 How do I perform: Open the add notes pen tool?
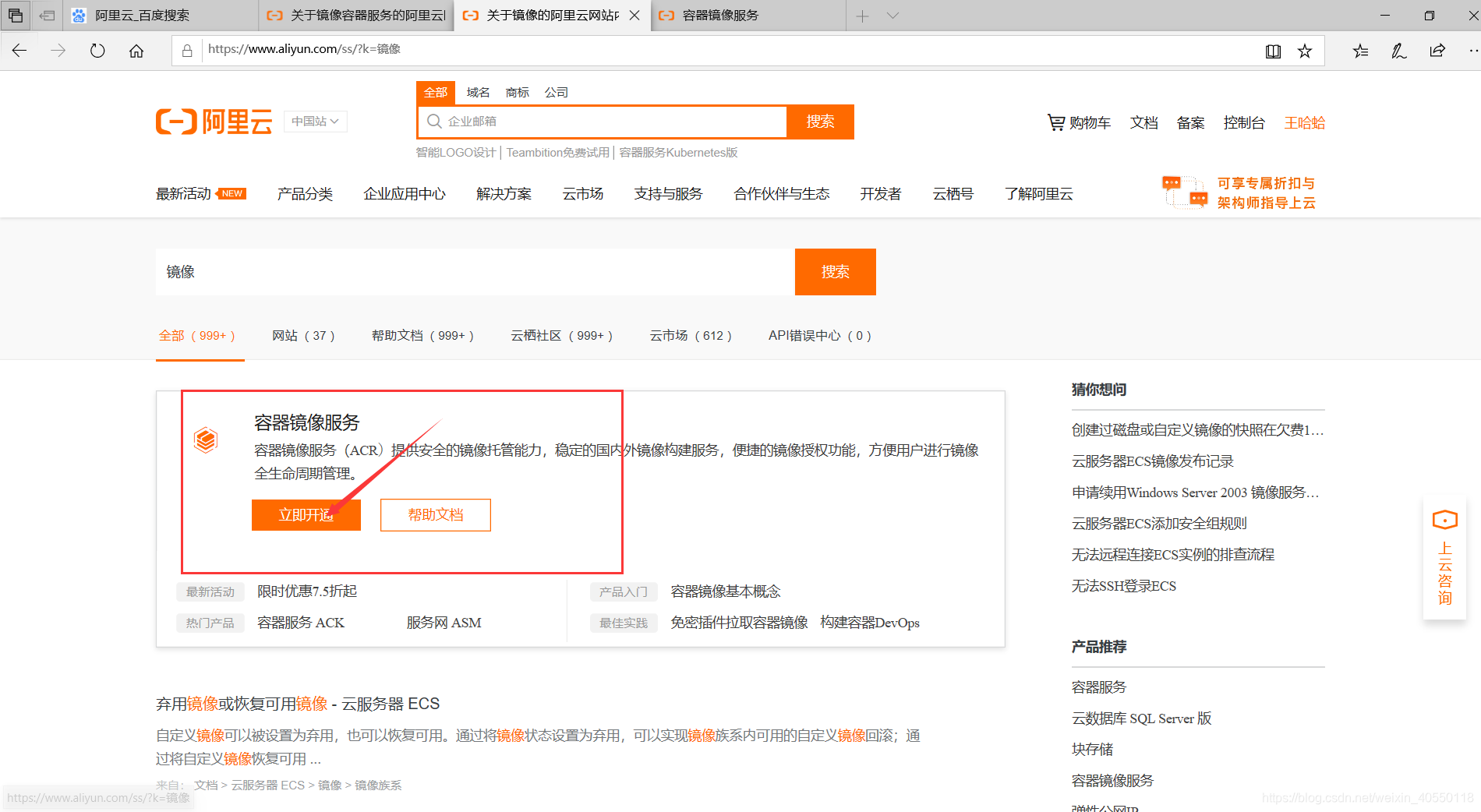point(1399,51)
